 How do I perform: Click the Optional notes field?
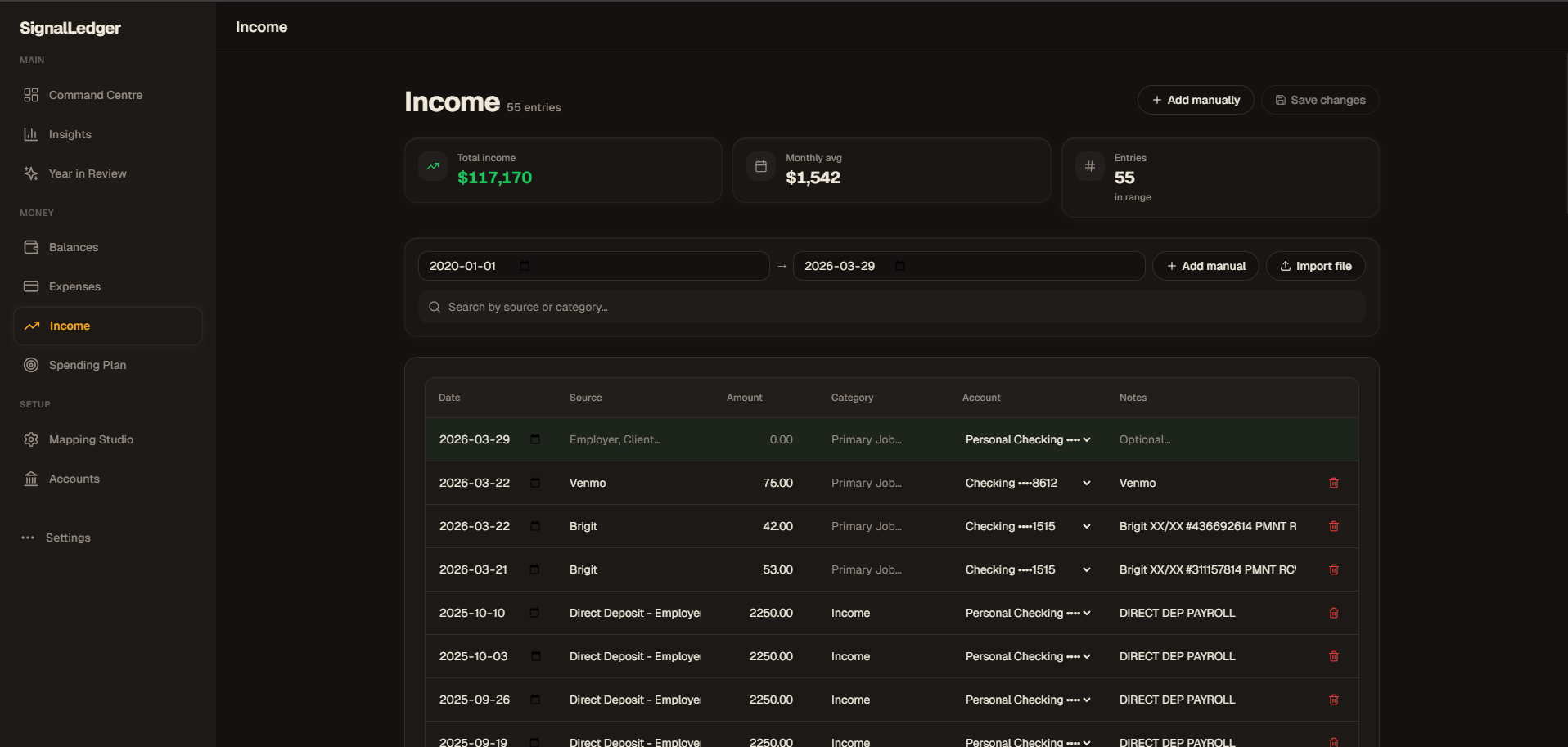click(x=1208, y=439)
